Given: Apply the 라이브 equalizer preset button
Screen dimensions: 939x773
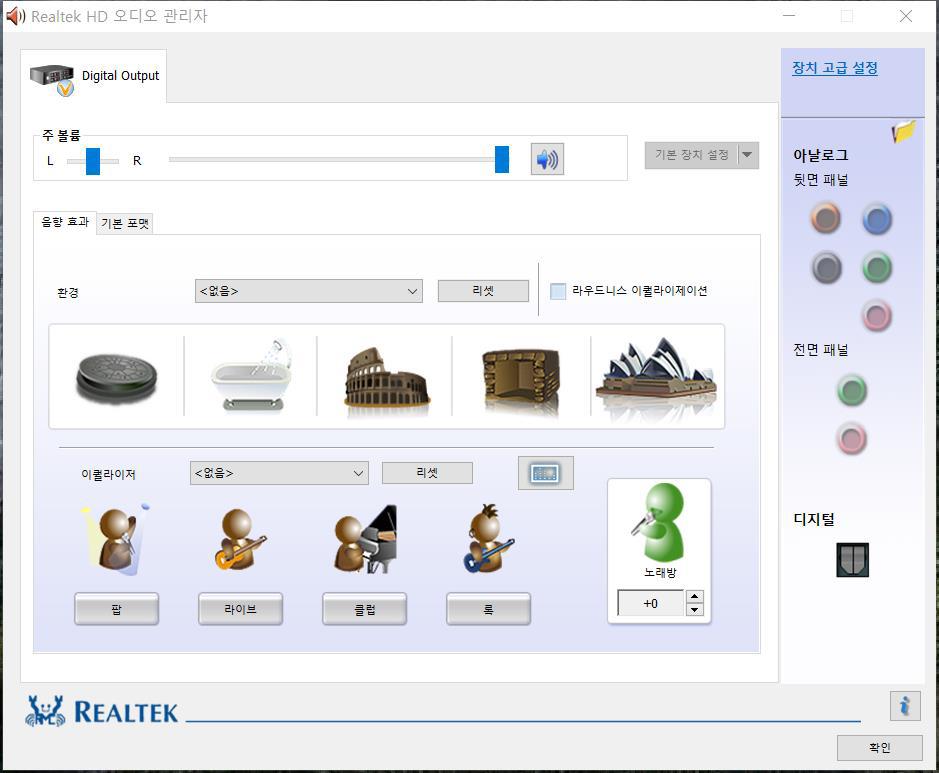Looking at the screenshot, I should pos(241,610).
